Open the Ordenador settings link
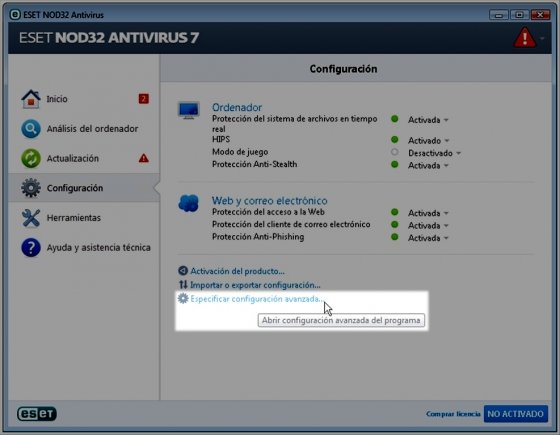This screenshot has height=435, width=560. point(237,107)
